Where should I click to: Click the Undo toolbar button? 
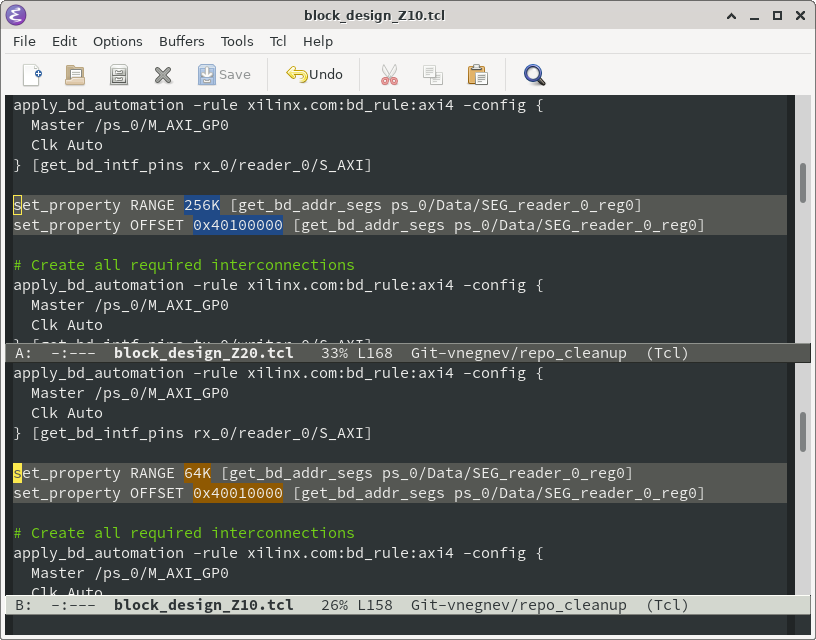[x=314, y=75]
